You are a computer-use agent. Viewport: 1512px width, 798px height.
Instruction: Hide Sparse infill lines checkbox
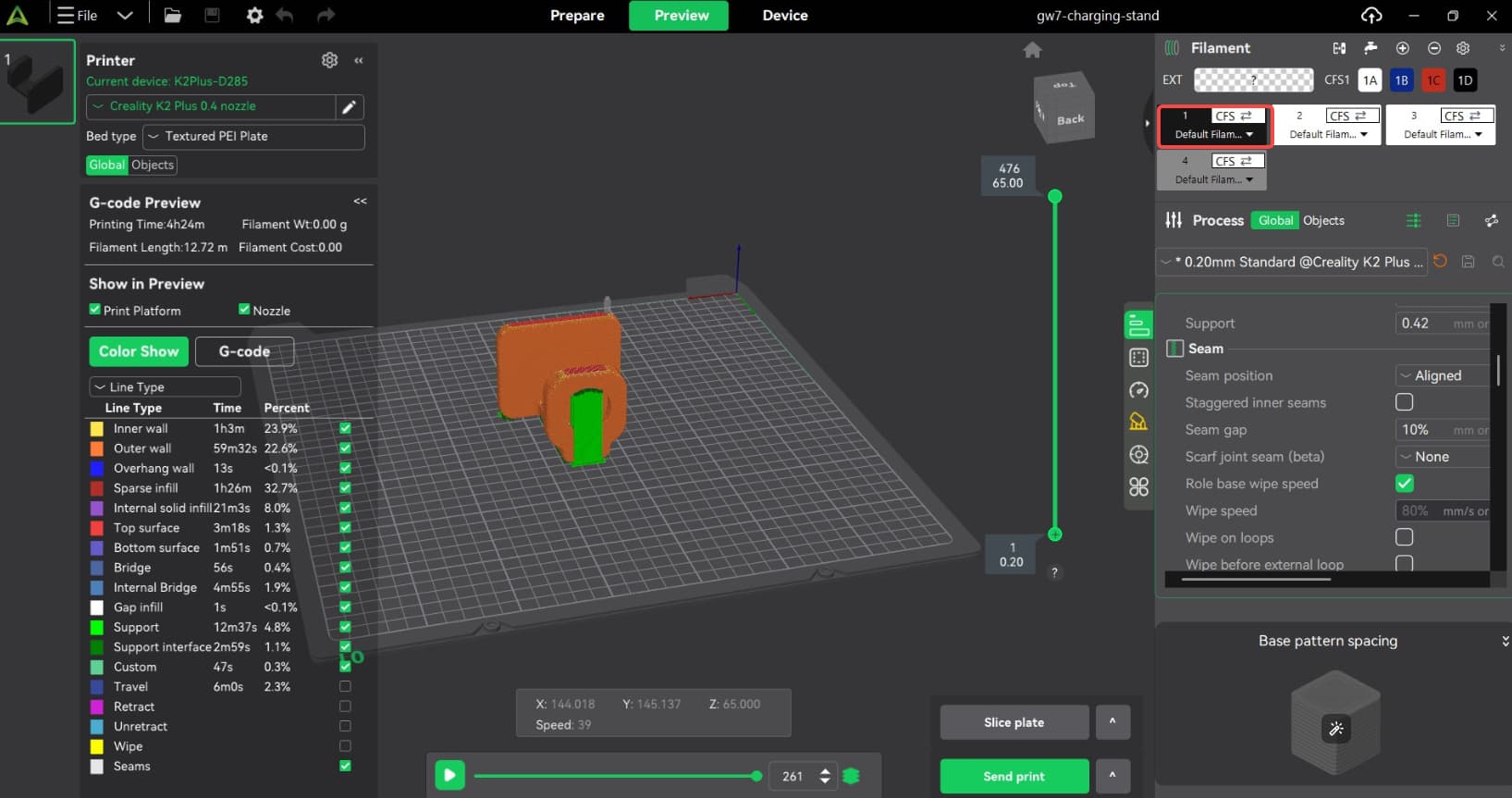(x=345, y=487)
